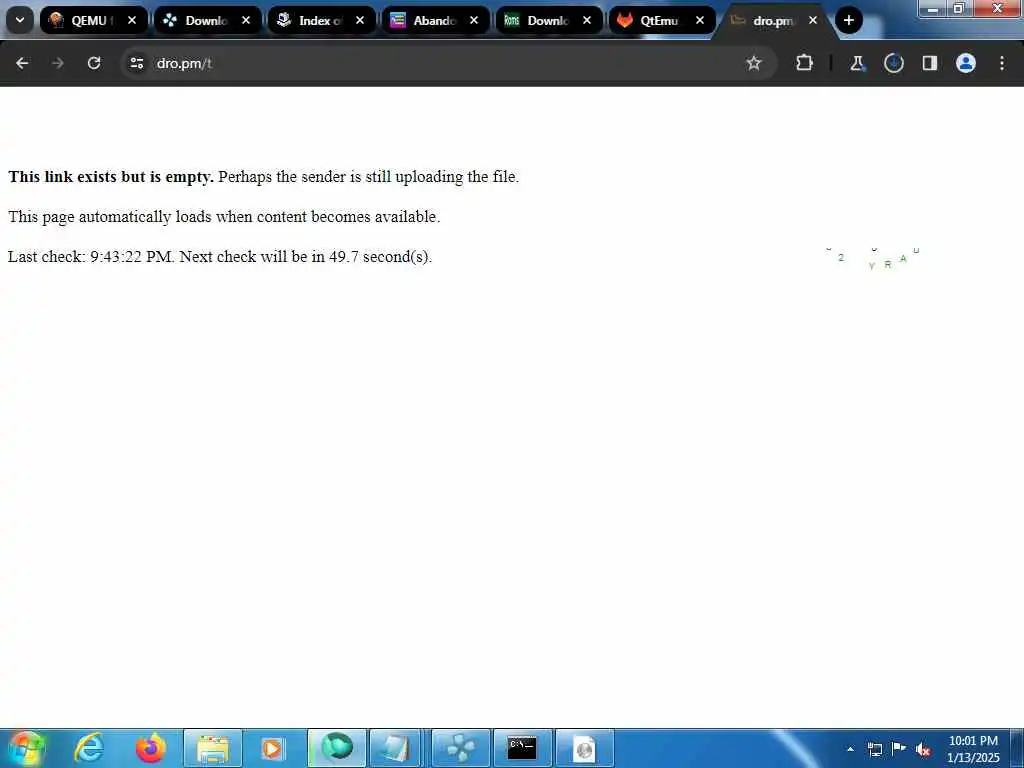Close the Roms Downlo tab

[587, 20]
